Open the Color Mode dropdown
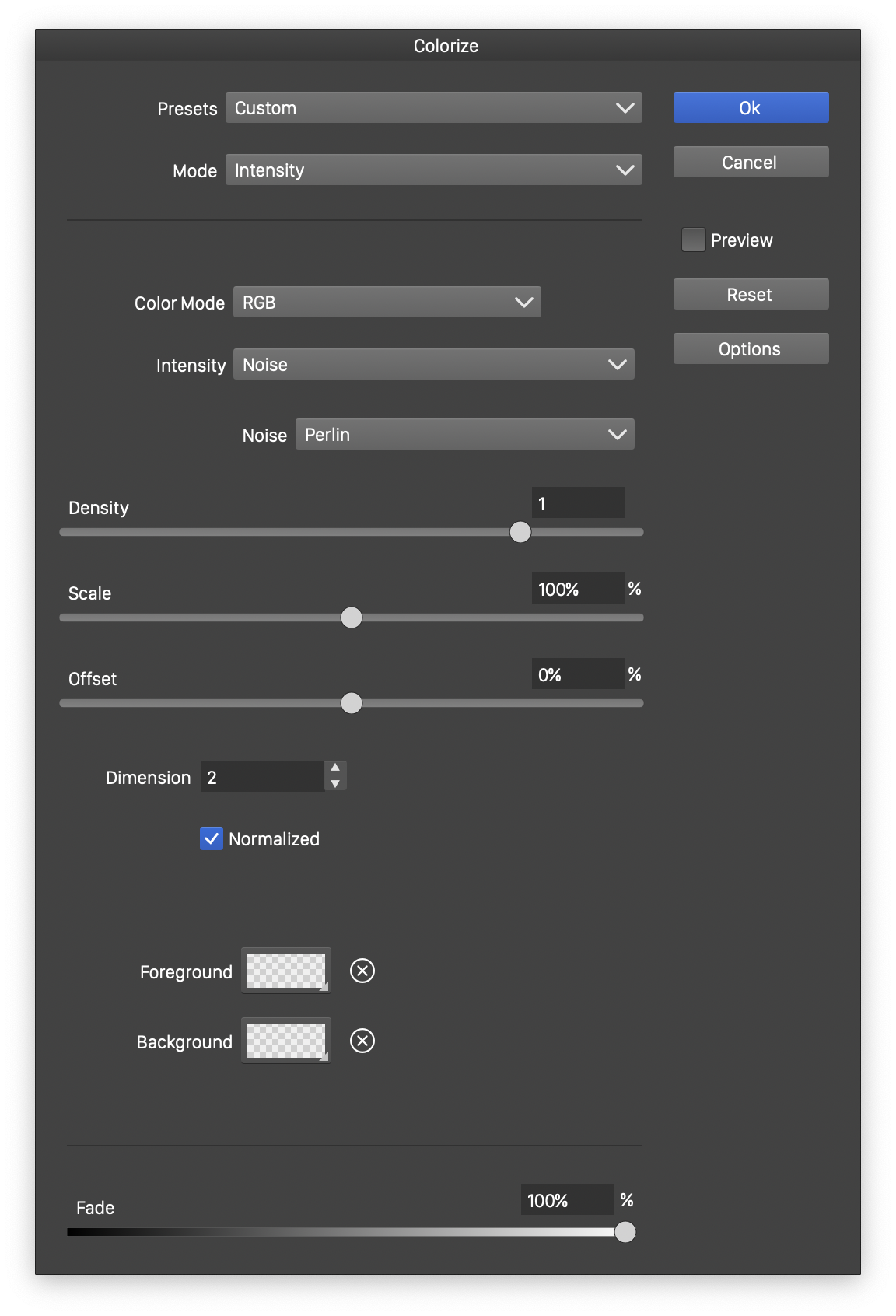 (x=387, y=303)
